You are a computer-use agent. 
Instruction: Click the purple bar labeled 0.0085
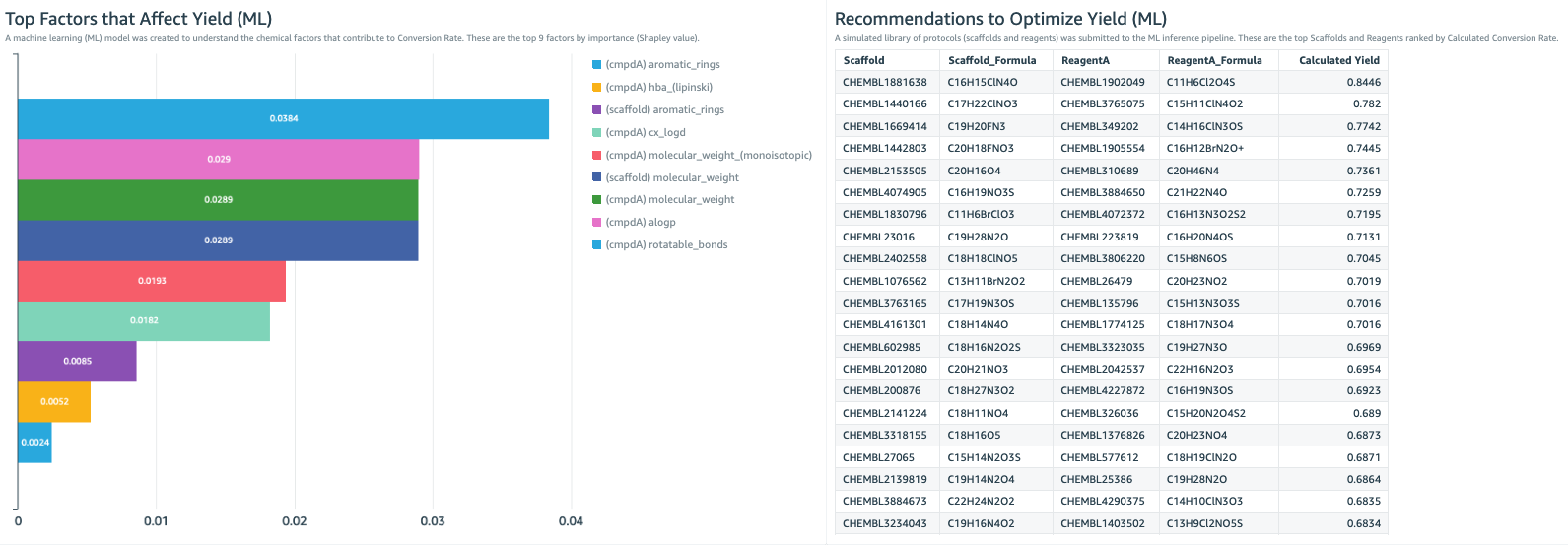coord(77,362)
